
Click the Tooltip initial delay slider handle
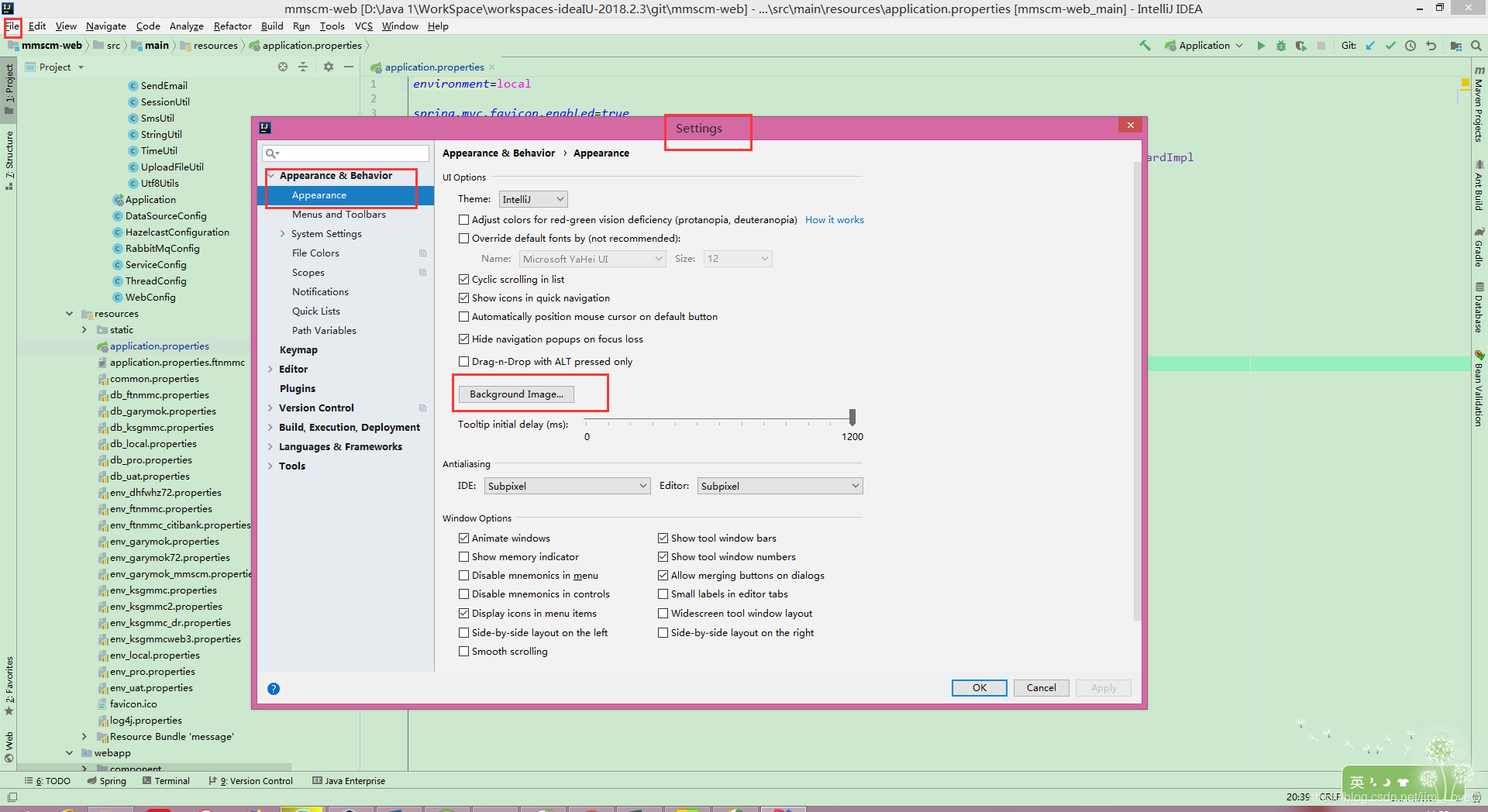[x=852, y=418]
